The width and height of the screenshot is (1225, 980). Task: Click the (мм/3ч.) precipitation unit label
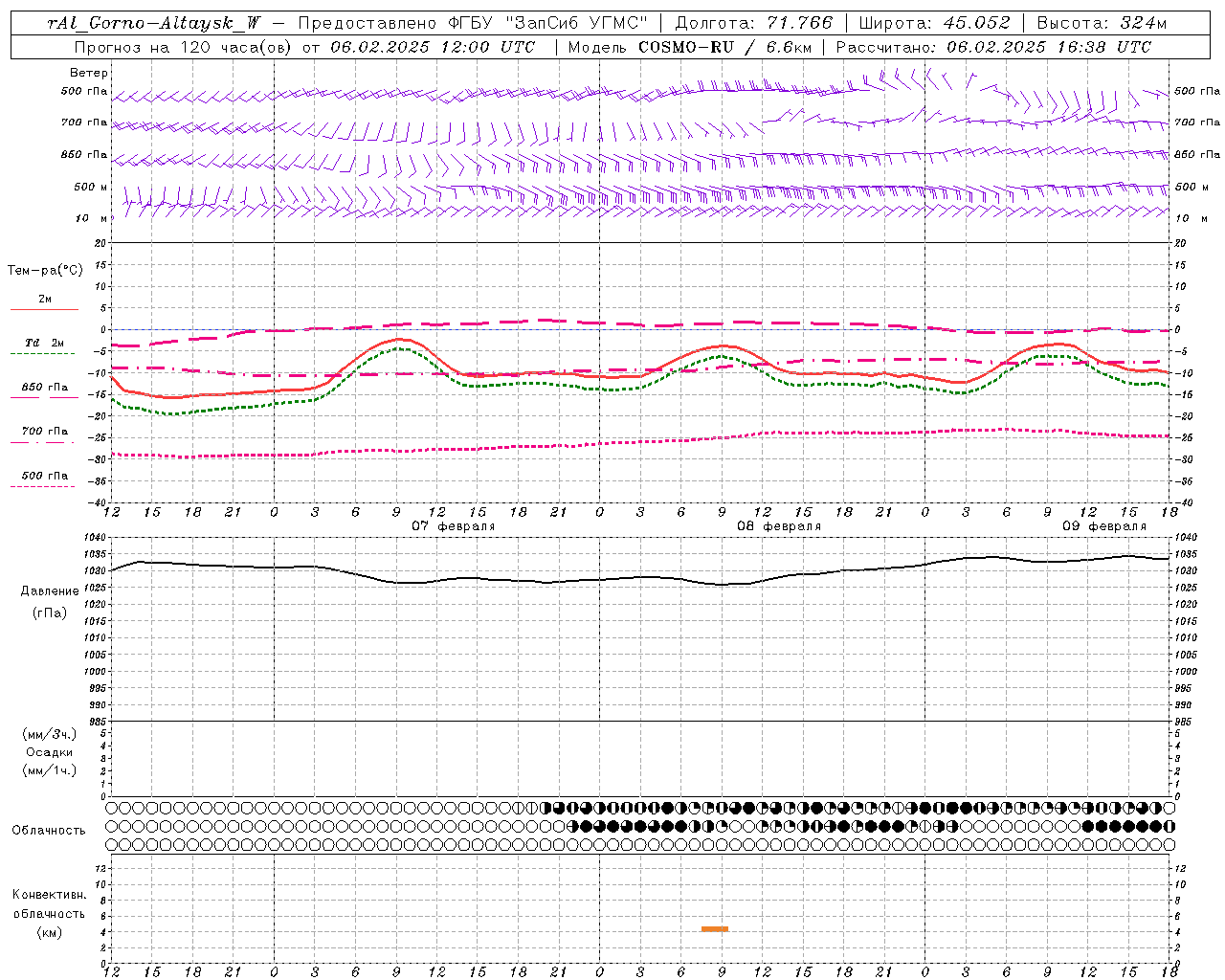coord(50,734)
